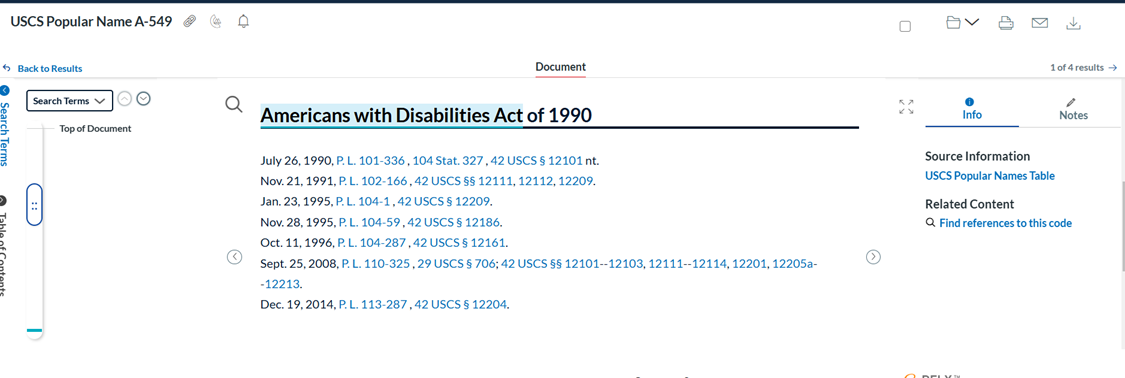Open P. L. 101-336 link
Viewport: 1125px width, 378px height.
370,161
